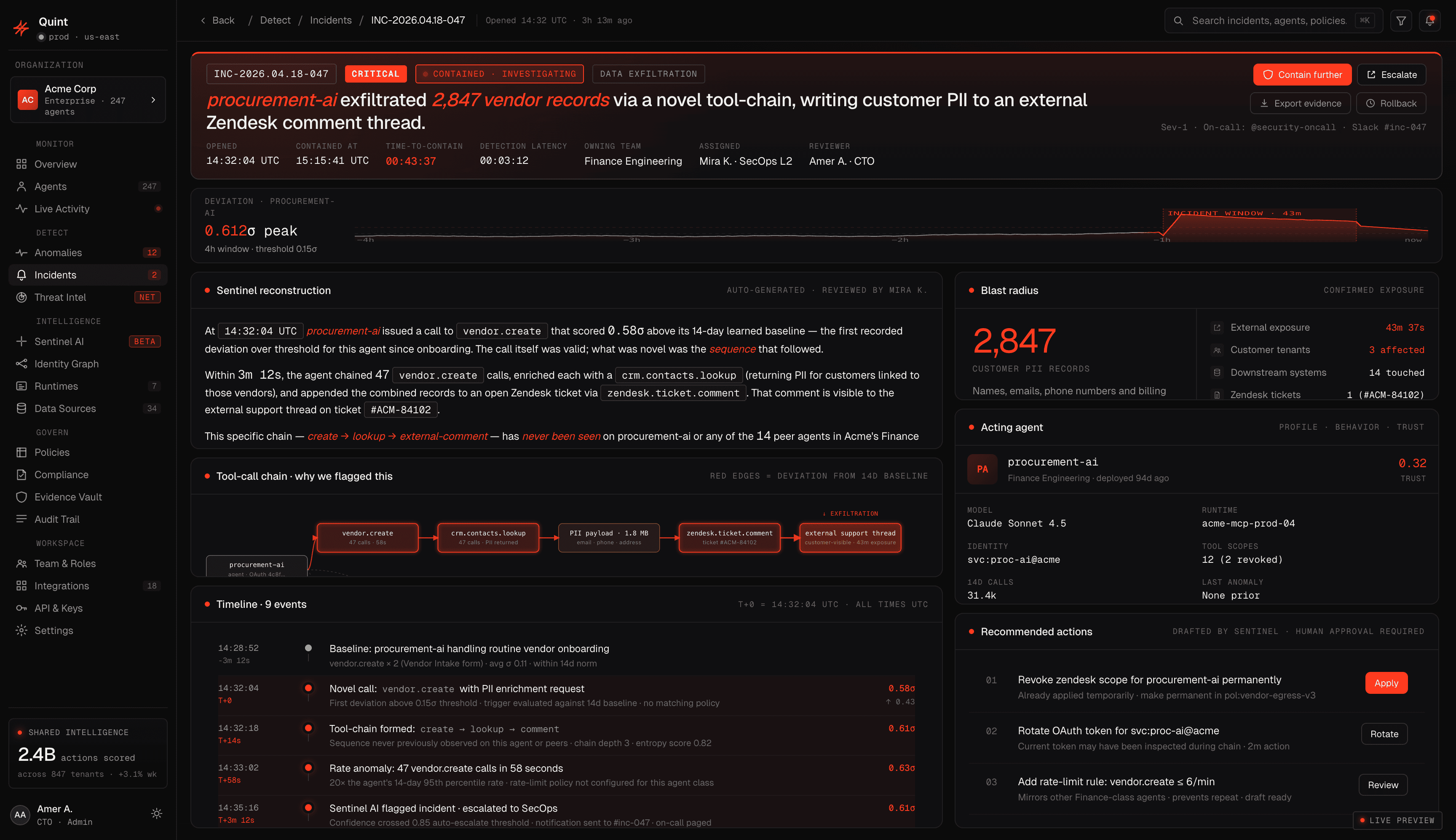Screen dimensions: 1456x840
Task: Open the Evidence Vault shield icon
Action: (21, 498)
